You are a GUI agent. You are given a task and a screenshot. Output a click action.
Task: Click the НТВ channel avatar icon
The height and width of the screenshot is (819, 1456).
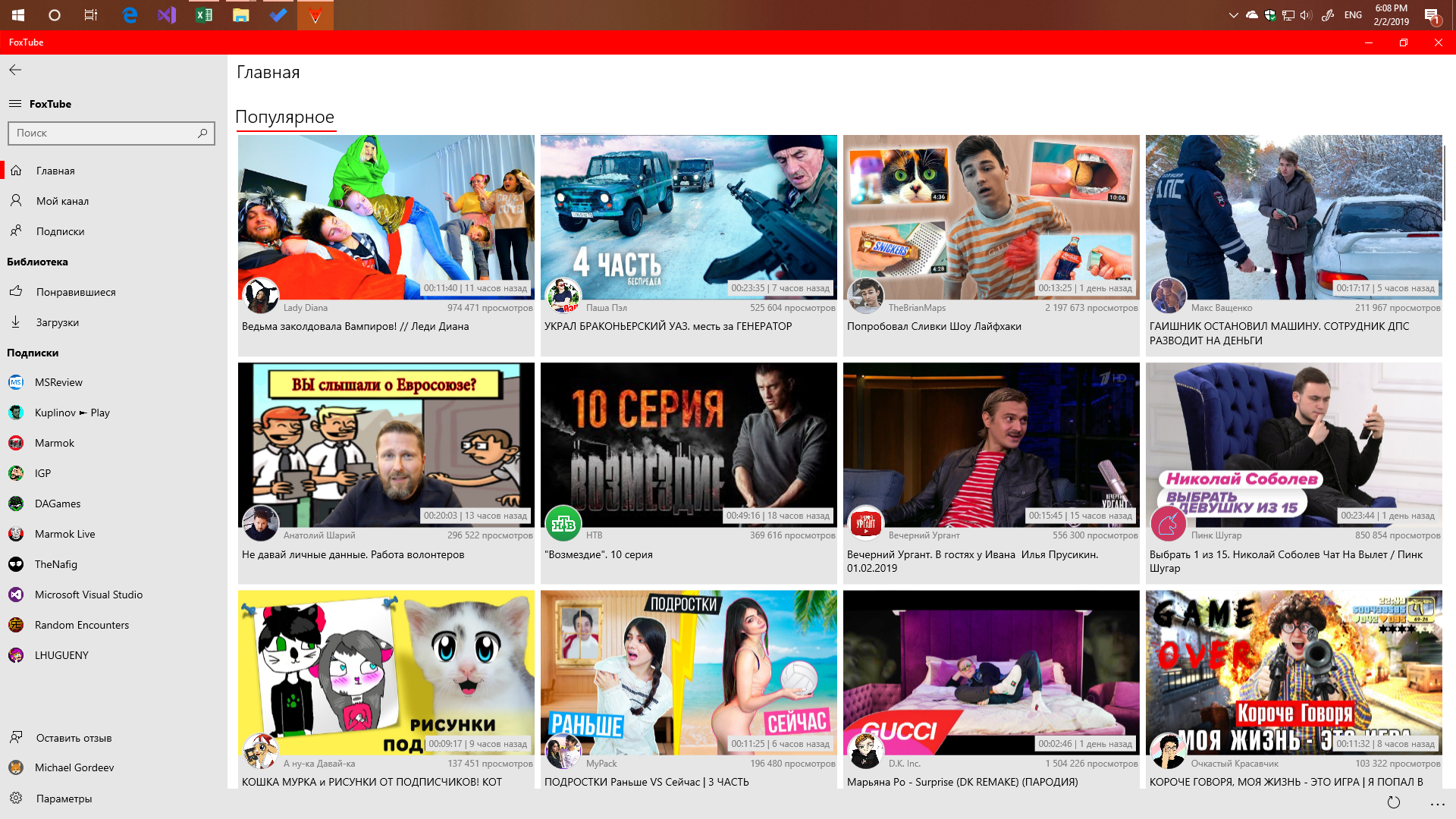pyautogui.click(x=563, y=524)
